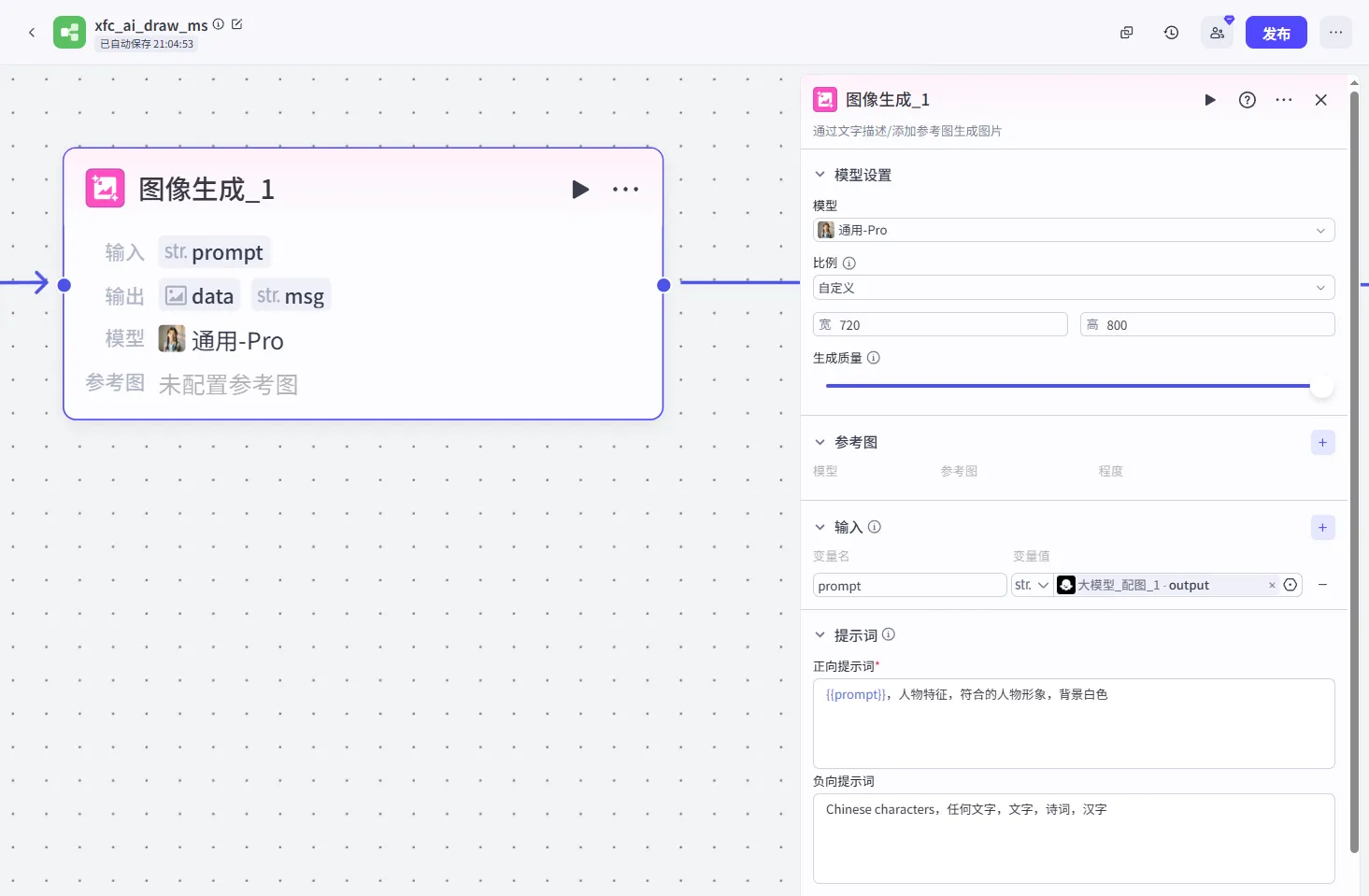1369x896 pixels.
Task: Click 未配置参考图 on the canvas node
Action: (228, 385)
